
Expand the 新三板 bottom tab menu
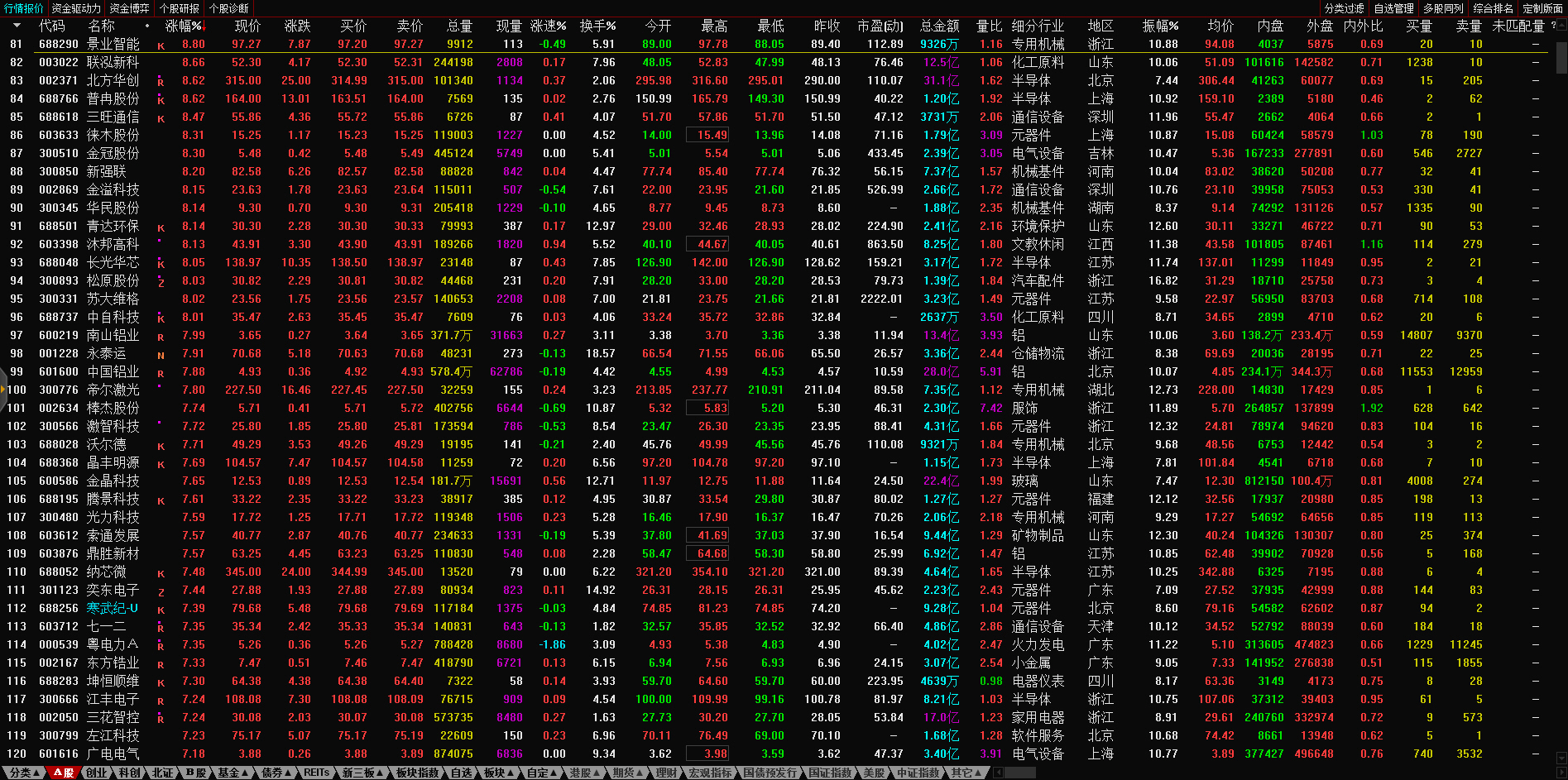click(362, 773)
